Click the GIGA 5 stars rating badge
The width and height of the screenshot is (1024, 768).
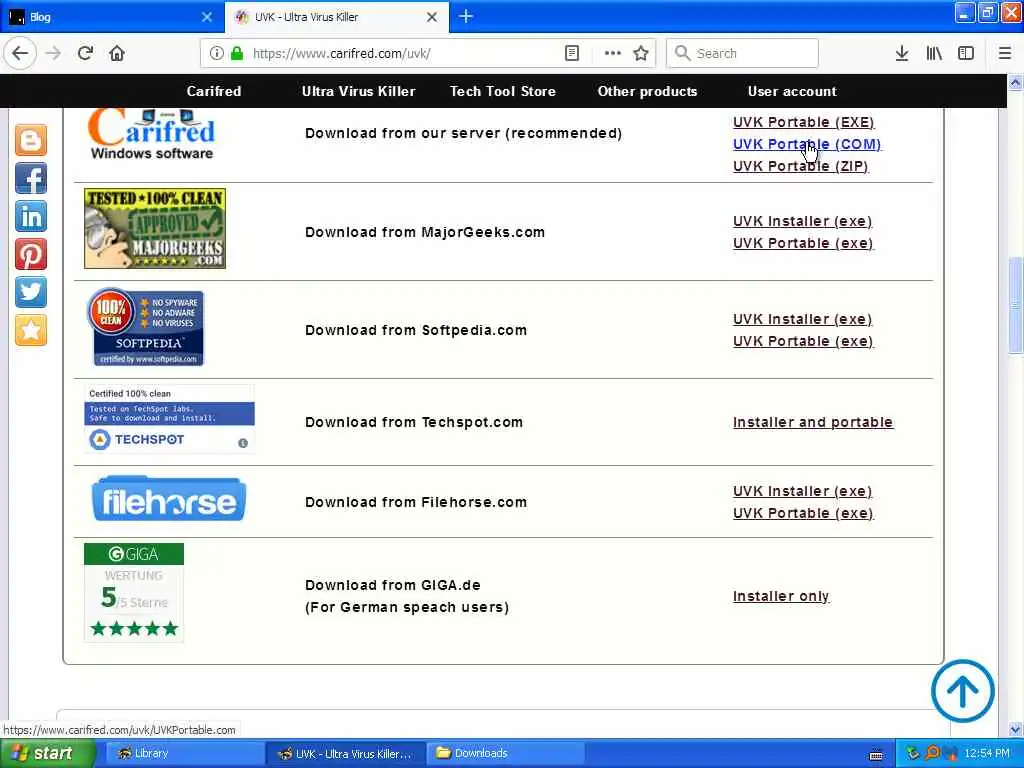pos(134,592)
